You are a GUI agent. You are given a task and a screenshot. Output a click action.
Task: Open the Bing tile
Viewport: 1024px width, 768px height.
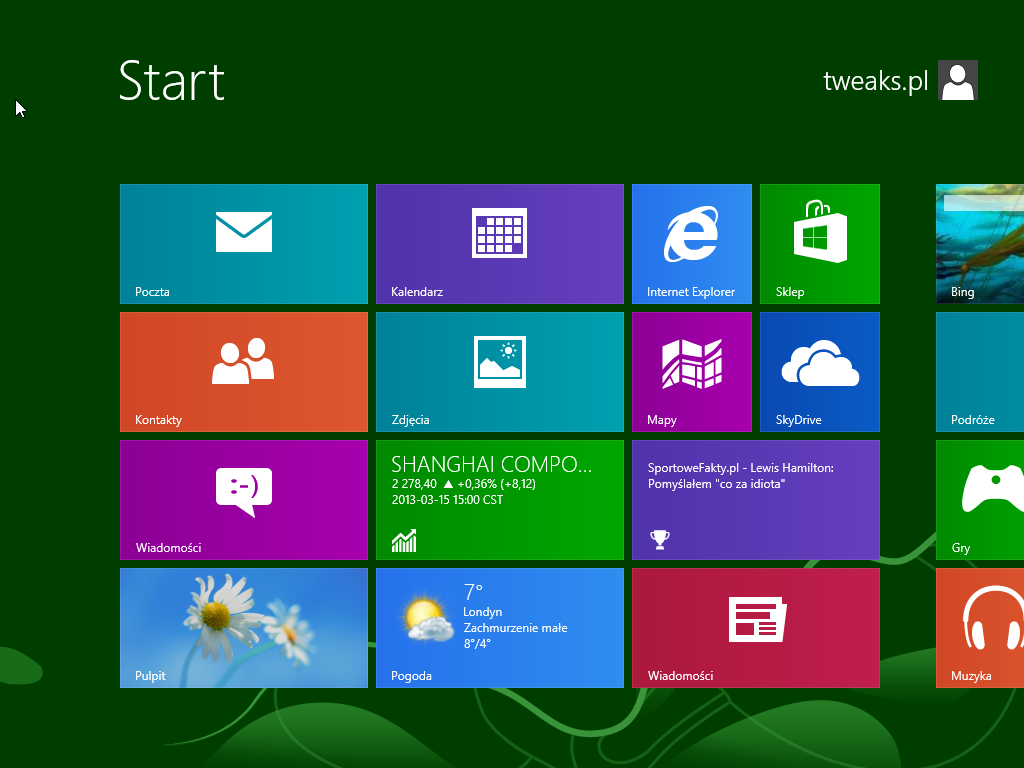[980, 243]
